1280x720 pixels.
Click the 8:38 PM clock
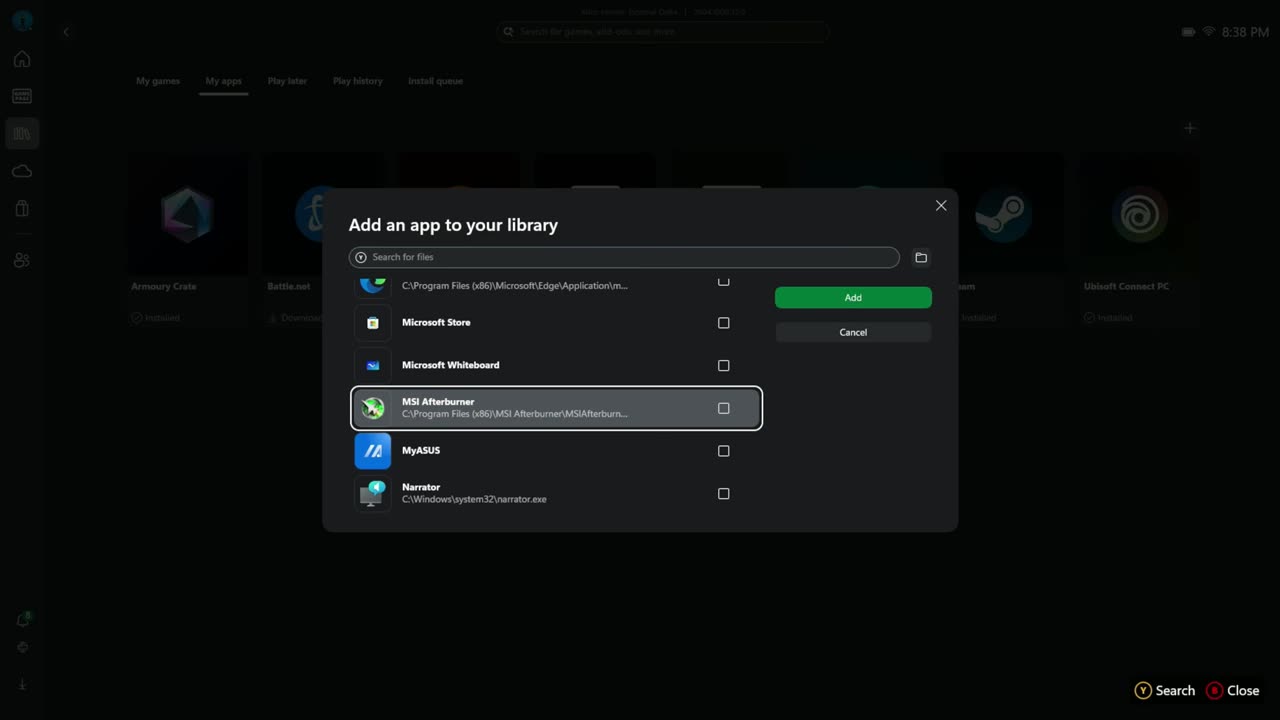coord(1246,32)
